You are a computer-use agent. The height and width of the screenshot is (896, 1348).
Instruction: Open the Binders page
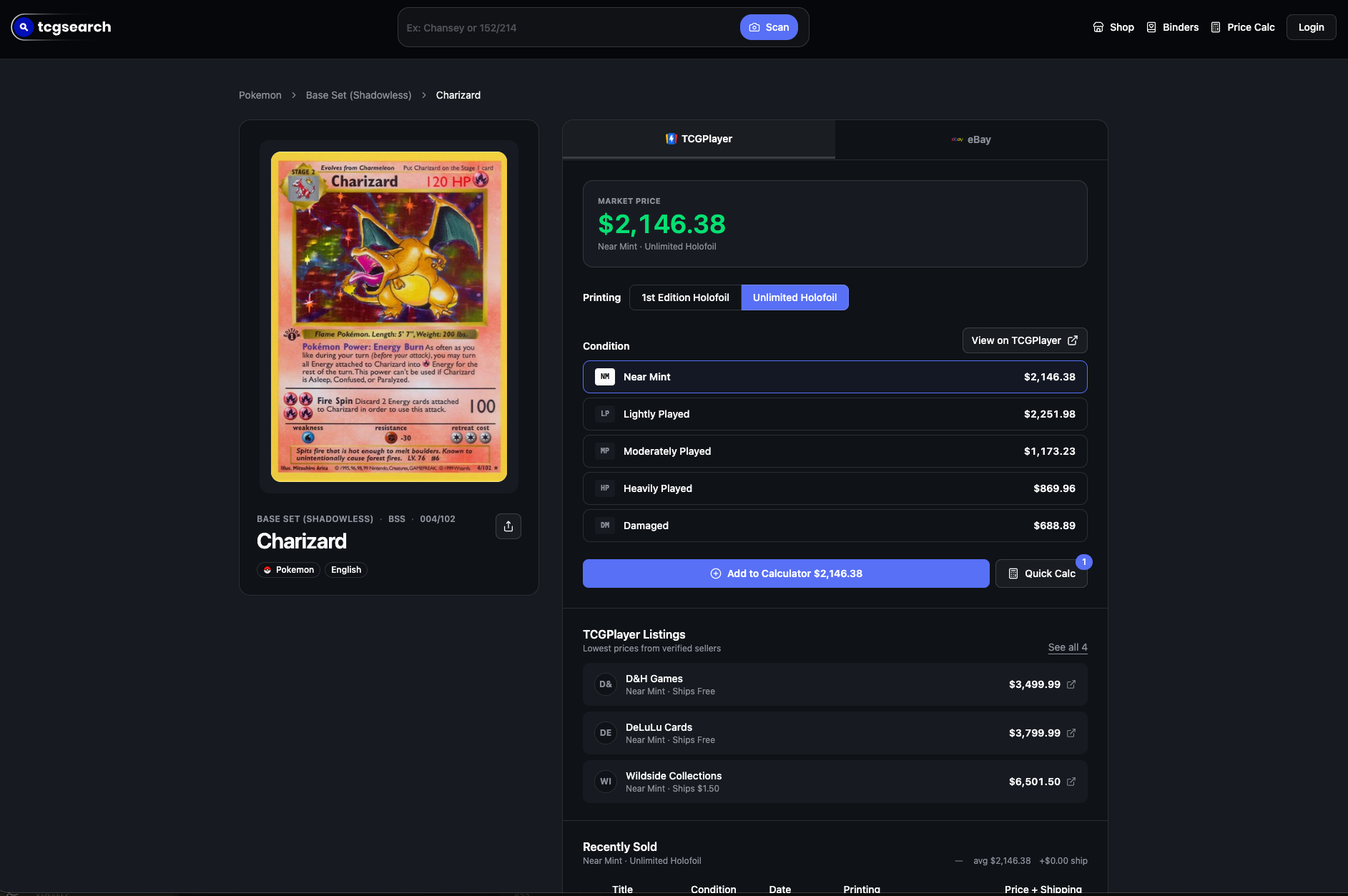pyautogui.click(x=1173, y=27)
